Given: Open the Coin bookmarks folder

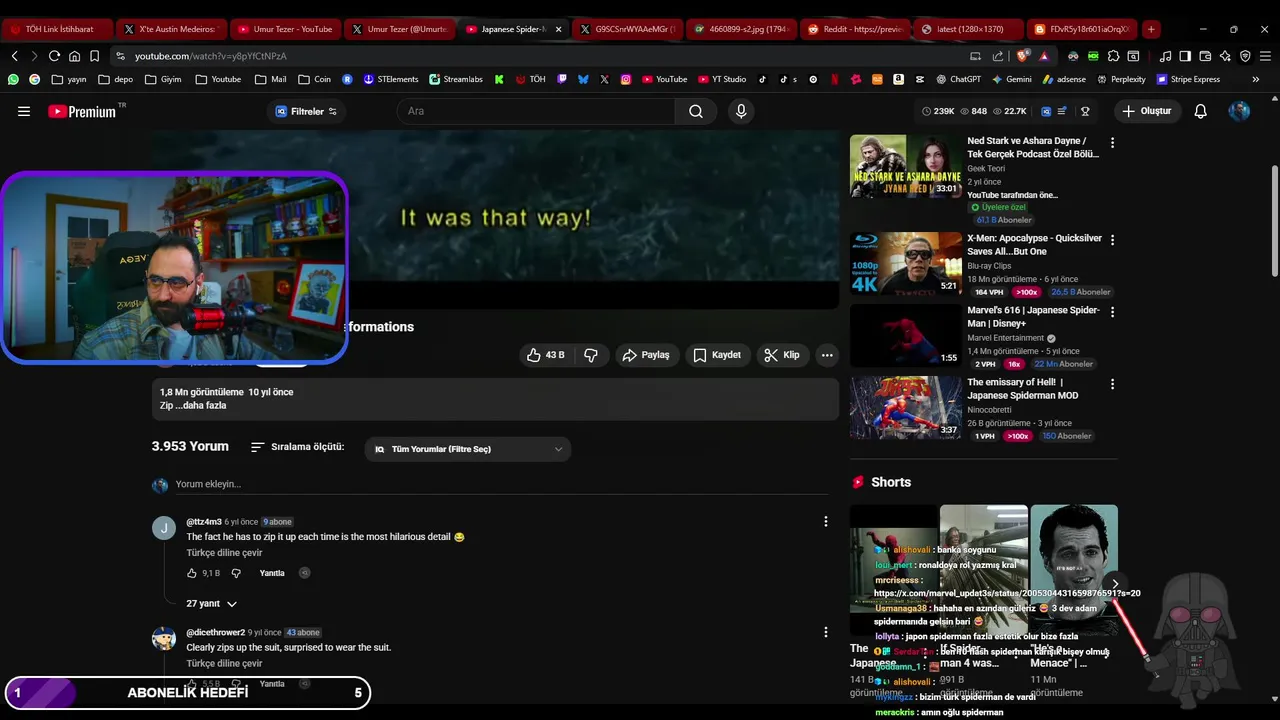Looking at the screenshot, I should (x=314, y=79).
